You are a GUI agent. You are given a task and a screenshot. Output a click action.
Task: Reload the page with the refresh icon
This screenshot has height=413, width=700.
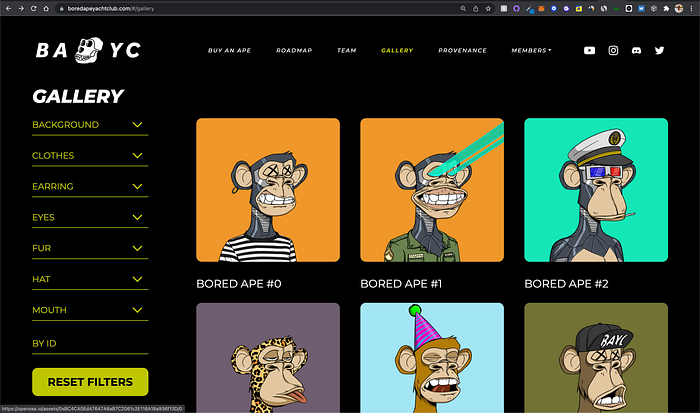33,8
